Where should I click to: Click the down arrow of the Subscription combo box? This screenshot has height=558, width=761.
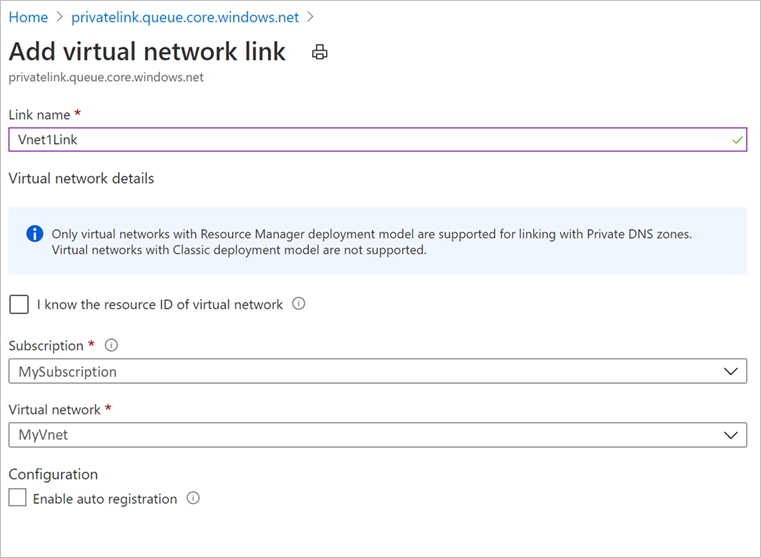pos(728,372)
